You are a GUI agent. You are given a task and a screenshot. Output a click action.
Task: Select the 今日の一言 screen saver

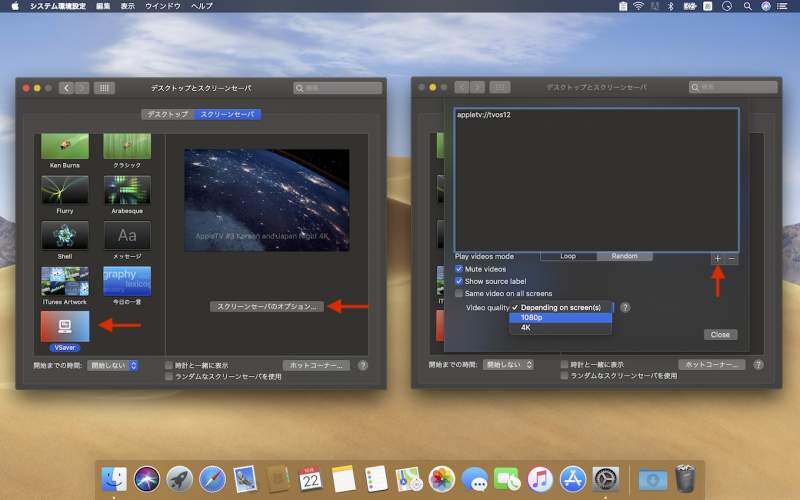[x=127, y=281]
